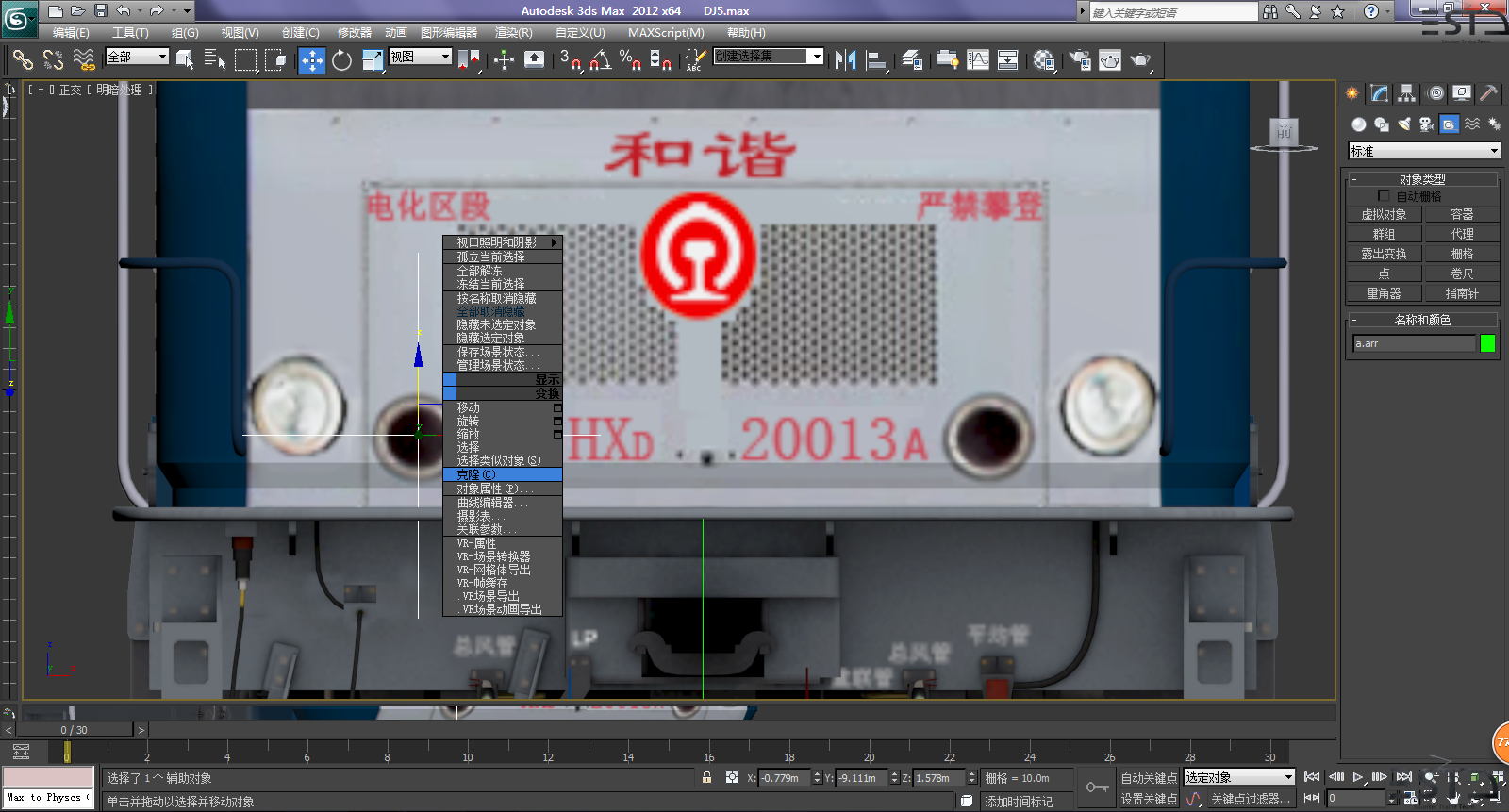Click the a.arr object name field
1509x812 pixels.
1413,343
